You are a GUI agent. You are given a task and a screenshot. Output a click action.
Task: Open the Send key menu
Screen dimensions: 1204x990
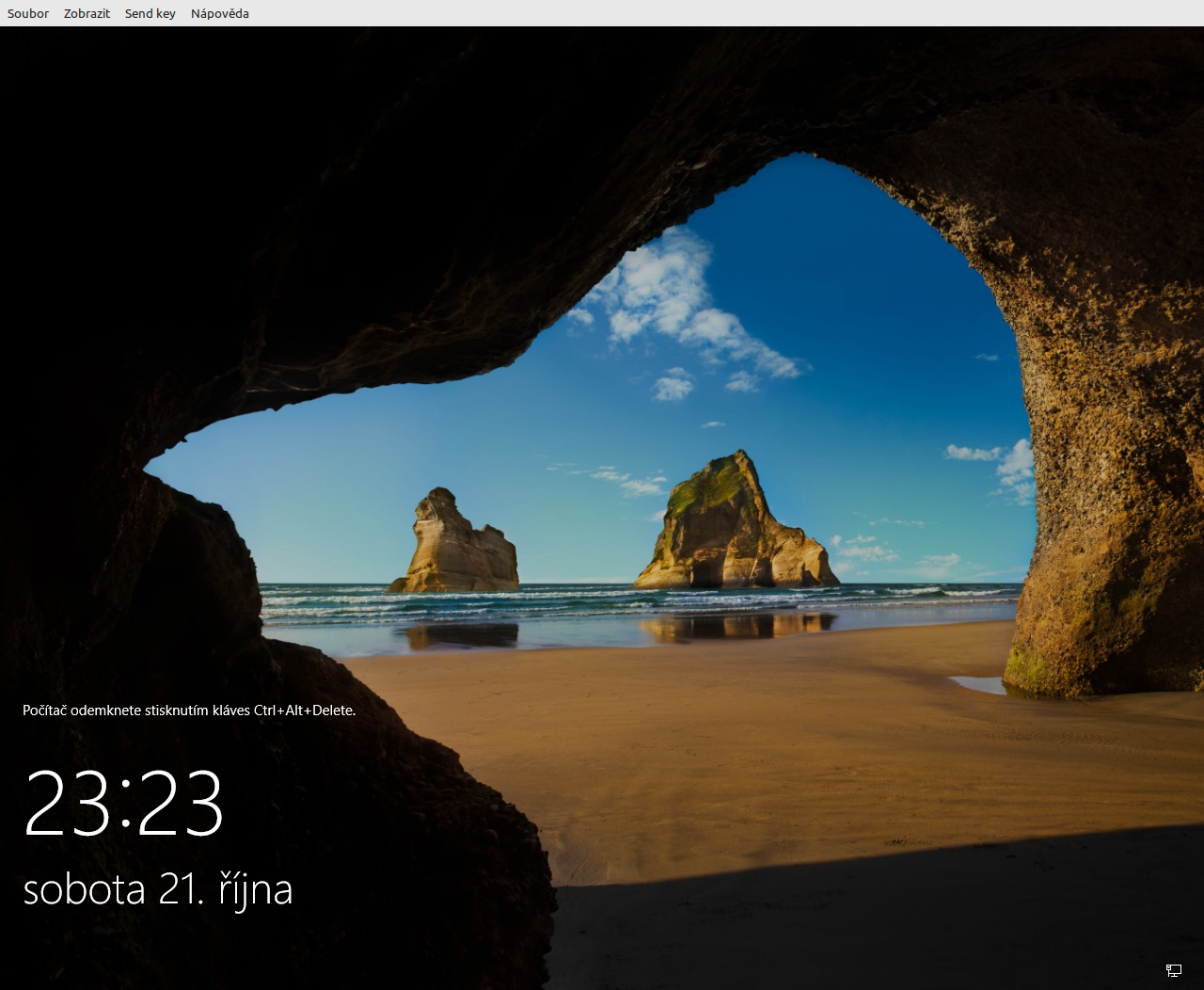[150, 13]
